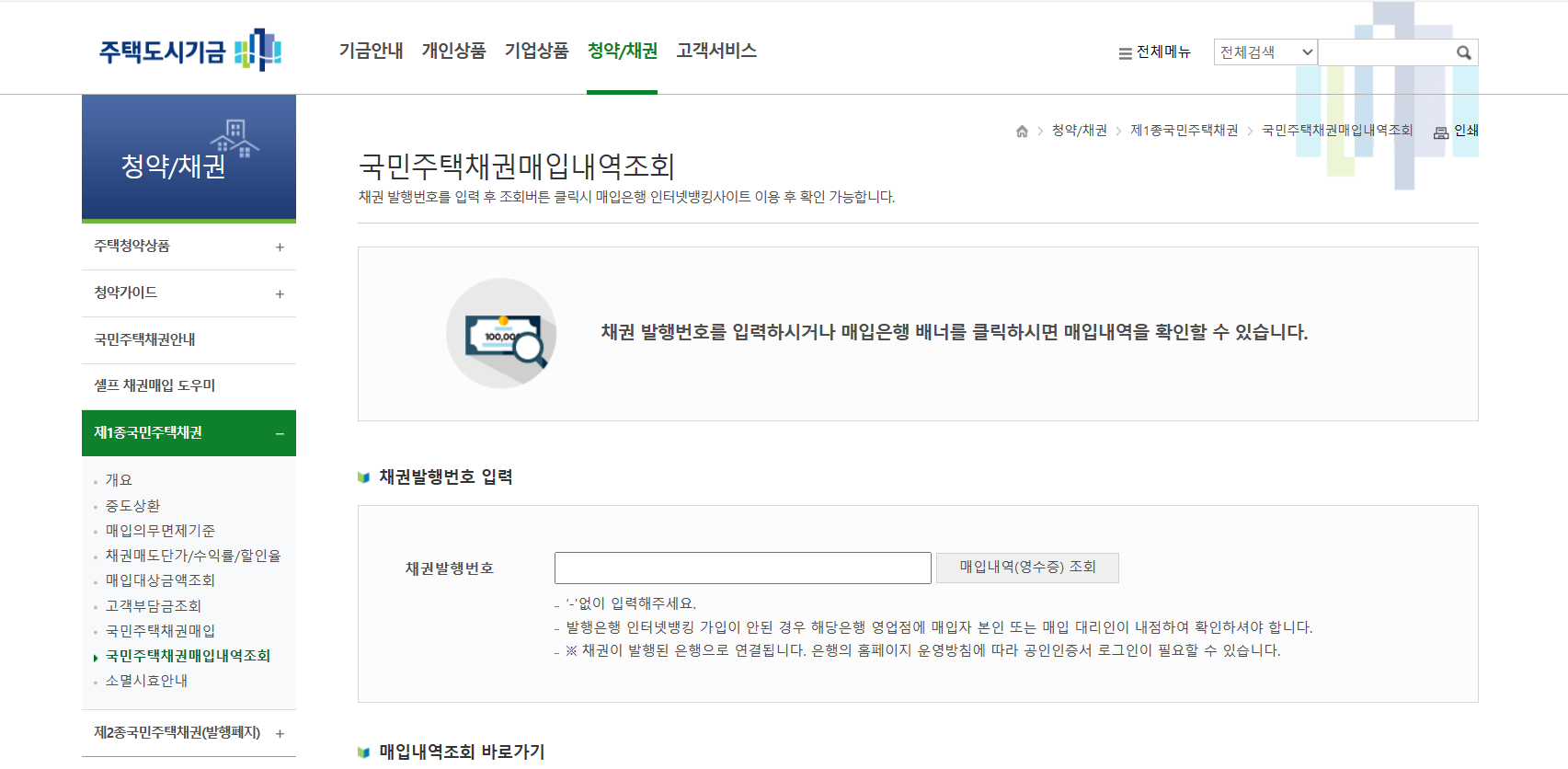1568x769 pixels.
Task: Select 고객부담금조회 submenu item
Action: point(153,606)
